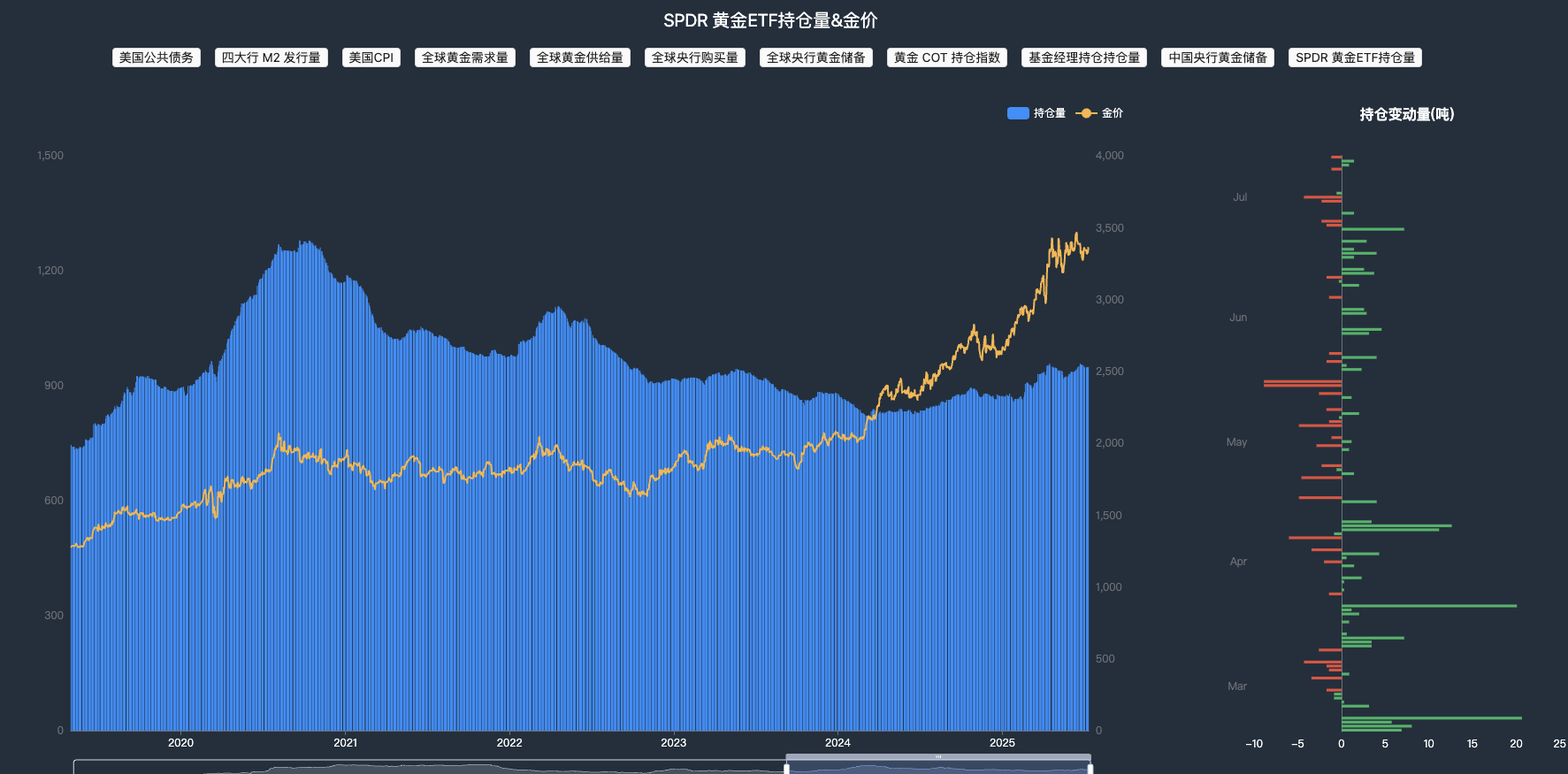Click the 1,500 left axis value
Image resolution: width=1568 pixels, height=774 pixels.
coord(50,156)
